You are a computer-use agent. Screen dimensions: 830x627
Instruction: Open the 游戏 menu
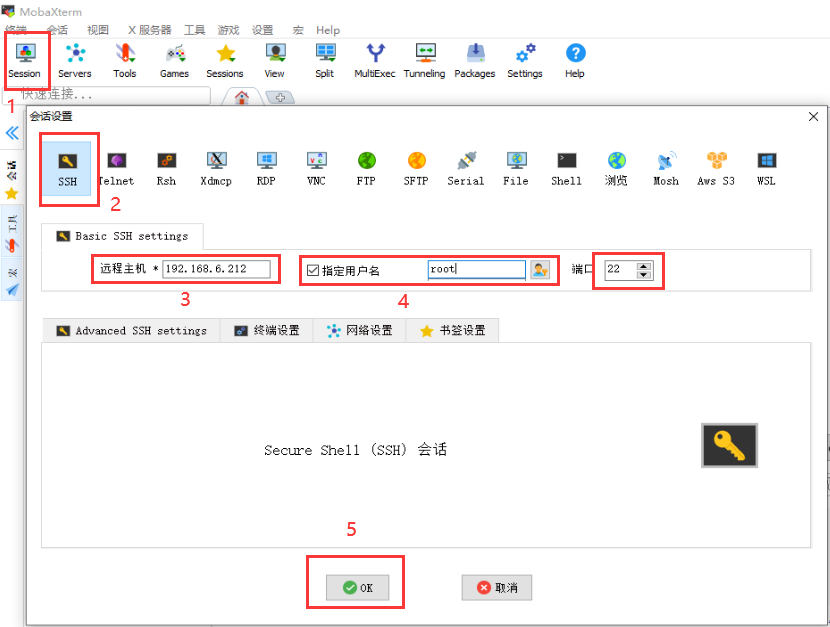point(229,30)
